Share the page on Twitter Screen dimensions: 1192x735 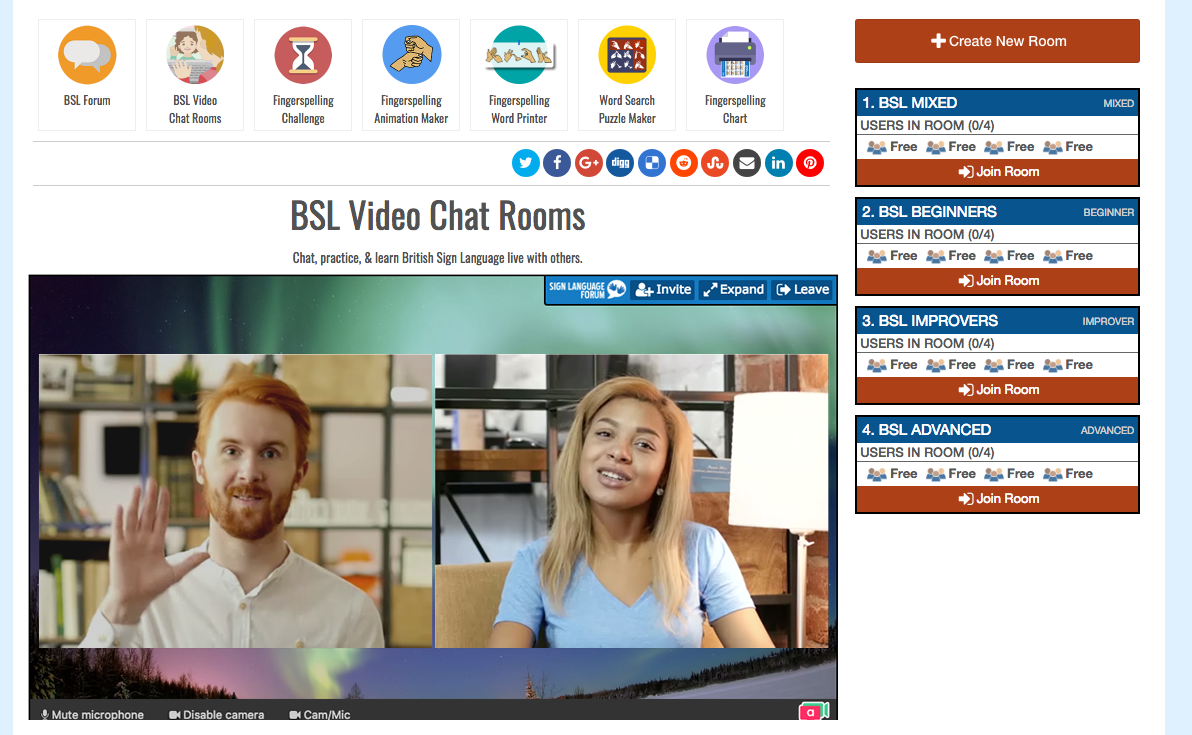coord(526,163)
